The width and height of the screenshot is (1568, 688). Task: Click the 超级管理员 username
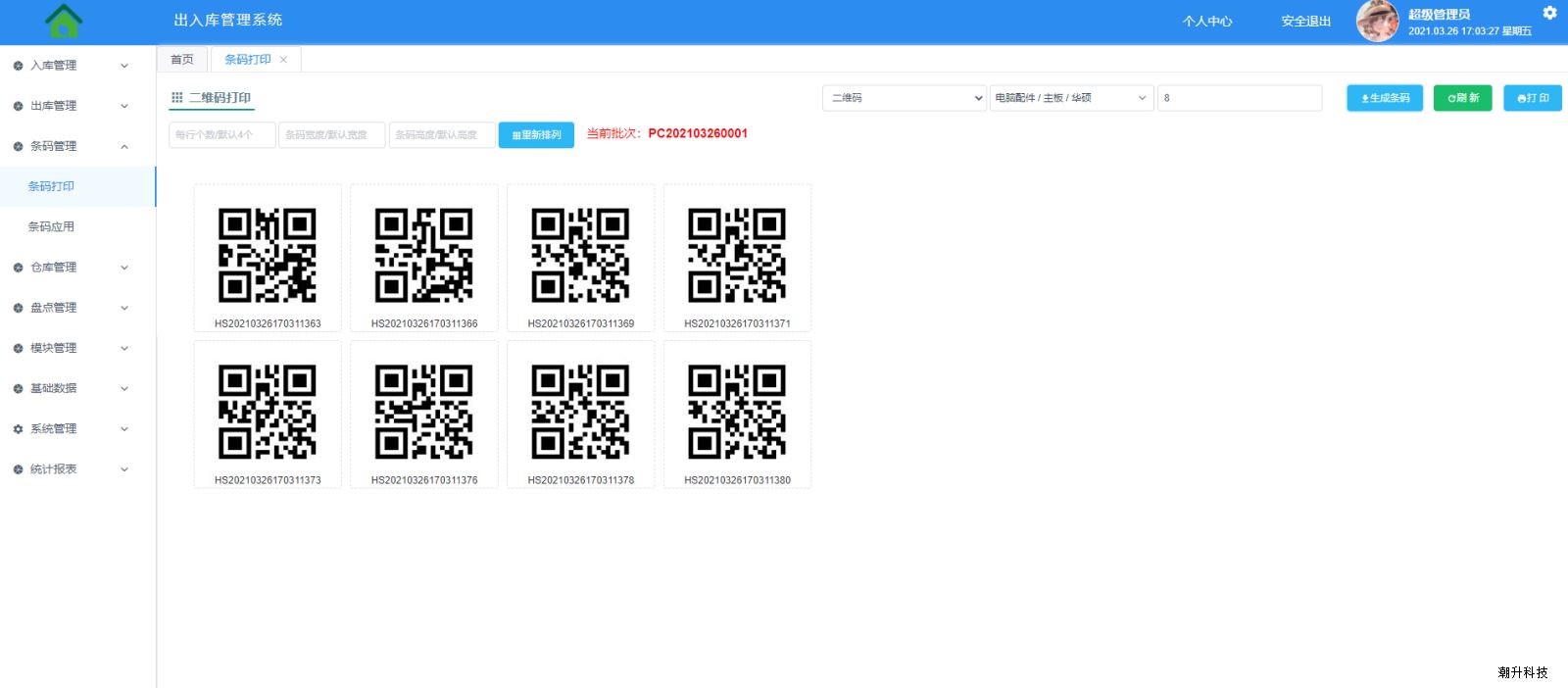(x=1439, y=15)
